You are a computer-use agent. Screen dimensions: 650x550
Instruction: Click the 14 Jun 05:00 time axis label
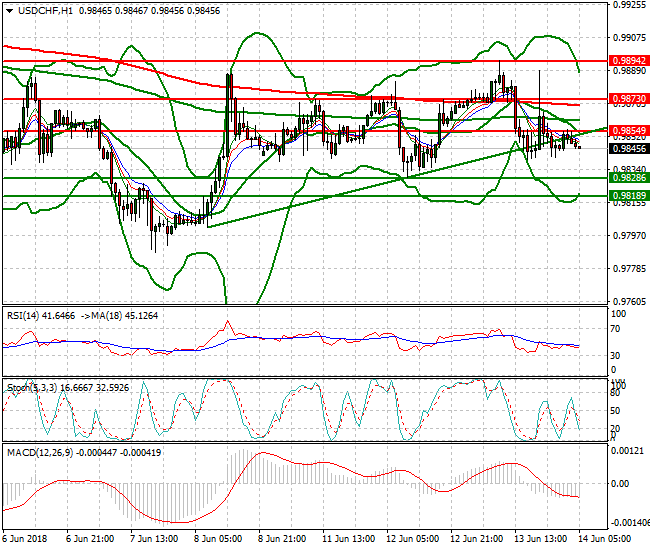coord(604,539)
